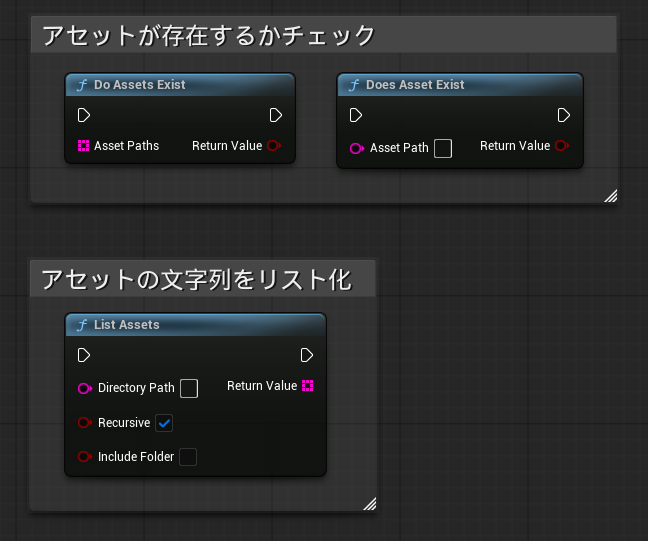Select the Do Assets Exist node title
Viewport: 648px width, 541px height.
coord(140,85)
